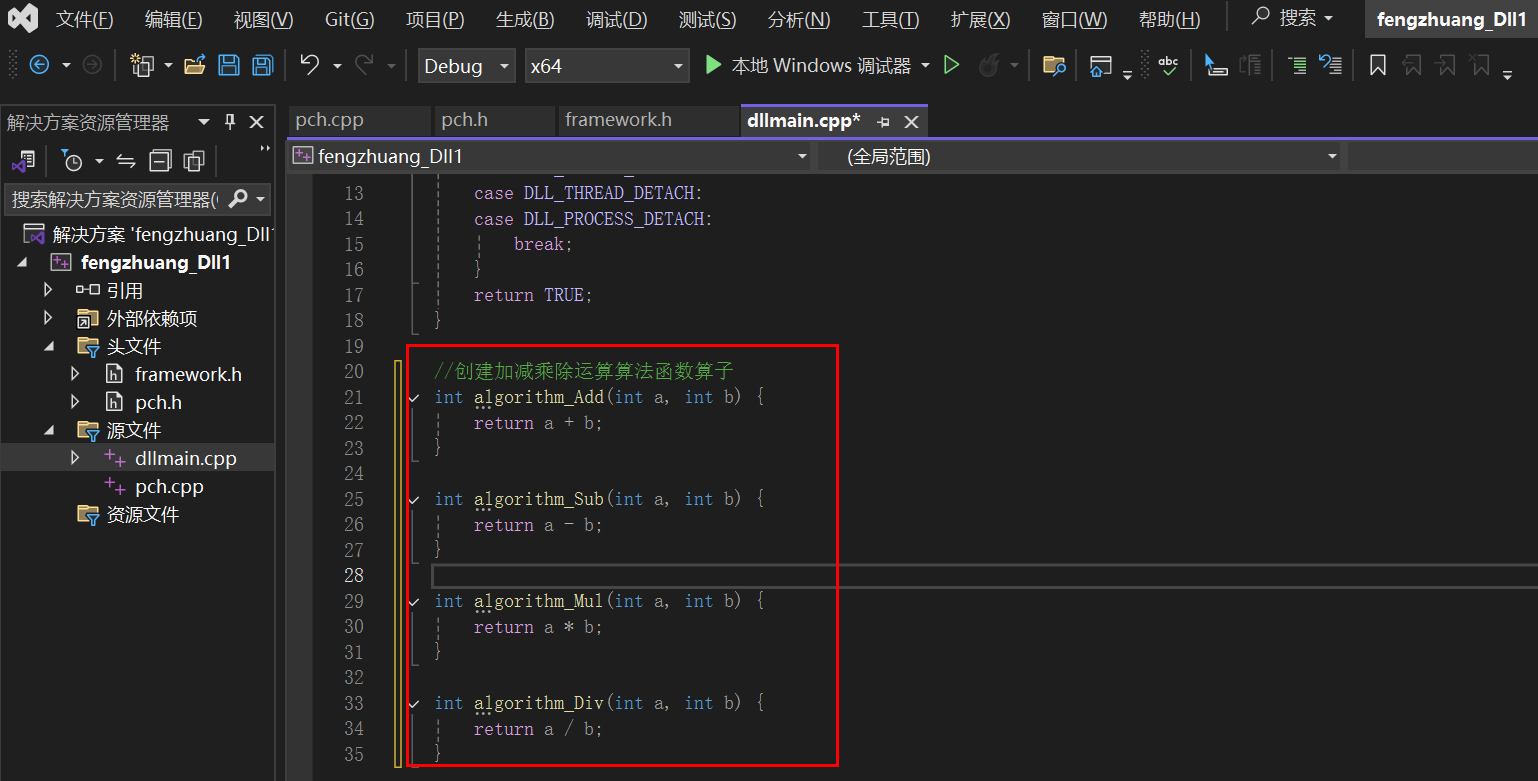
Task: Open the Git(G) menu
Action: 349,19
